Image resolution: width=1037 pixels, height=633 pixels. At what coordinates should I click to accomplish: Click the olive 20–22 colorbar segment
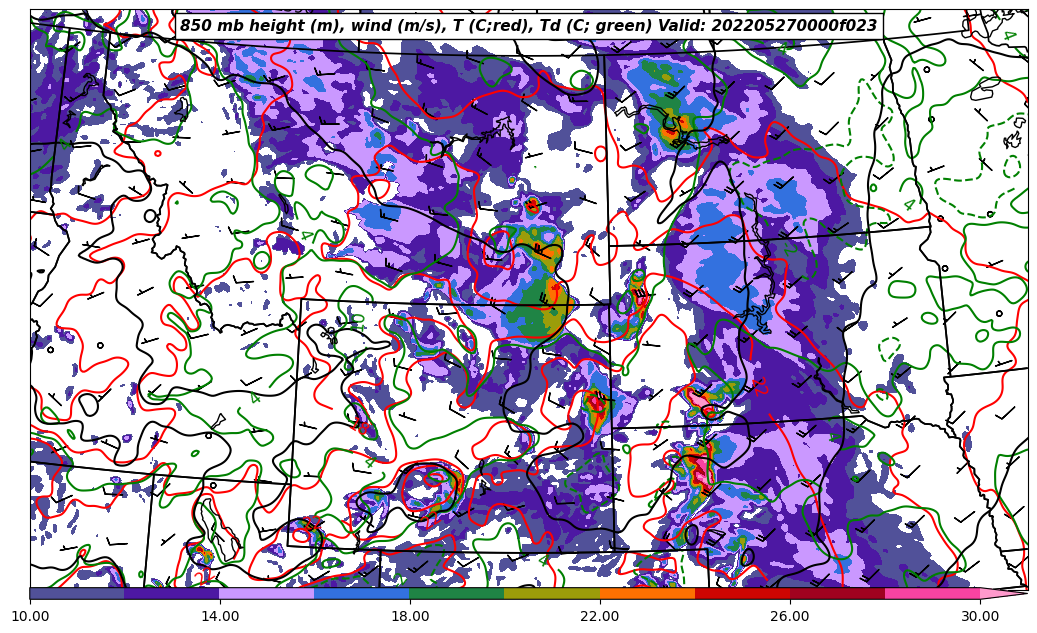click(x=552, y=593)
